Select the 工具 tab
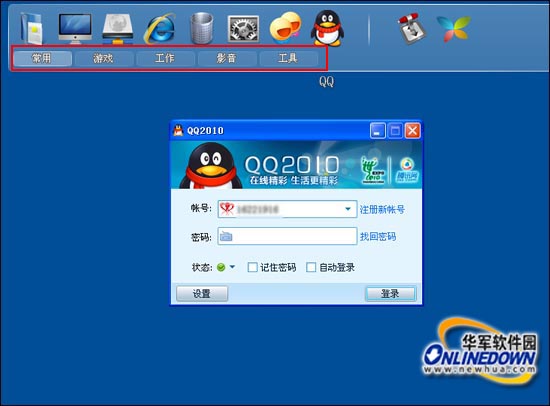Screen dimensions: 550x406 pyautogui.click(x=288, y=58)
